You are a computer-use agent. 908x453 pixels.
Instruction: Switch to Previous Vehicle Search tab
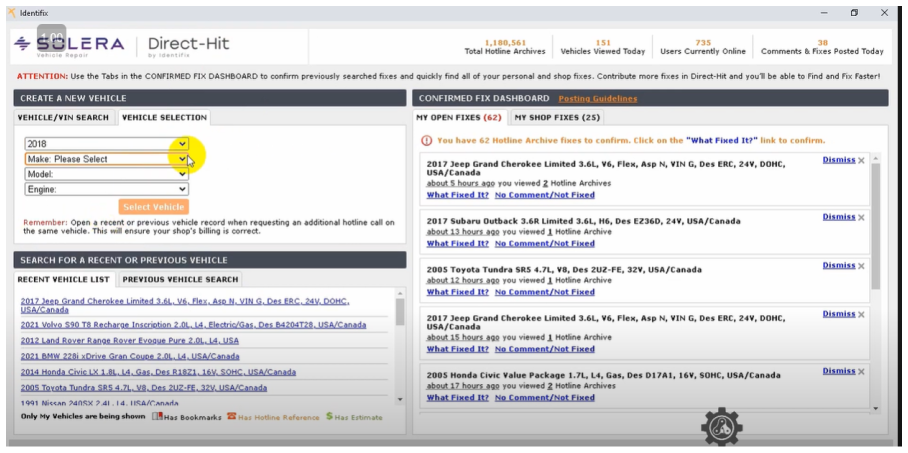click(180, 279)
